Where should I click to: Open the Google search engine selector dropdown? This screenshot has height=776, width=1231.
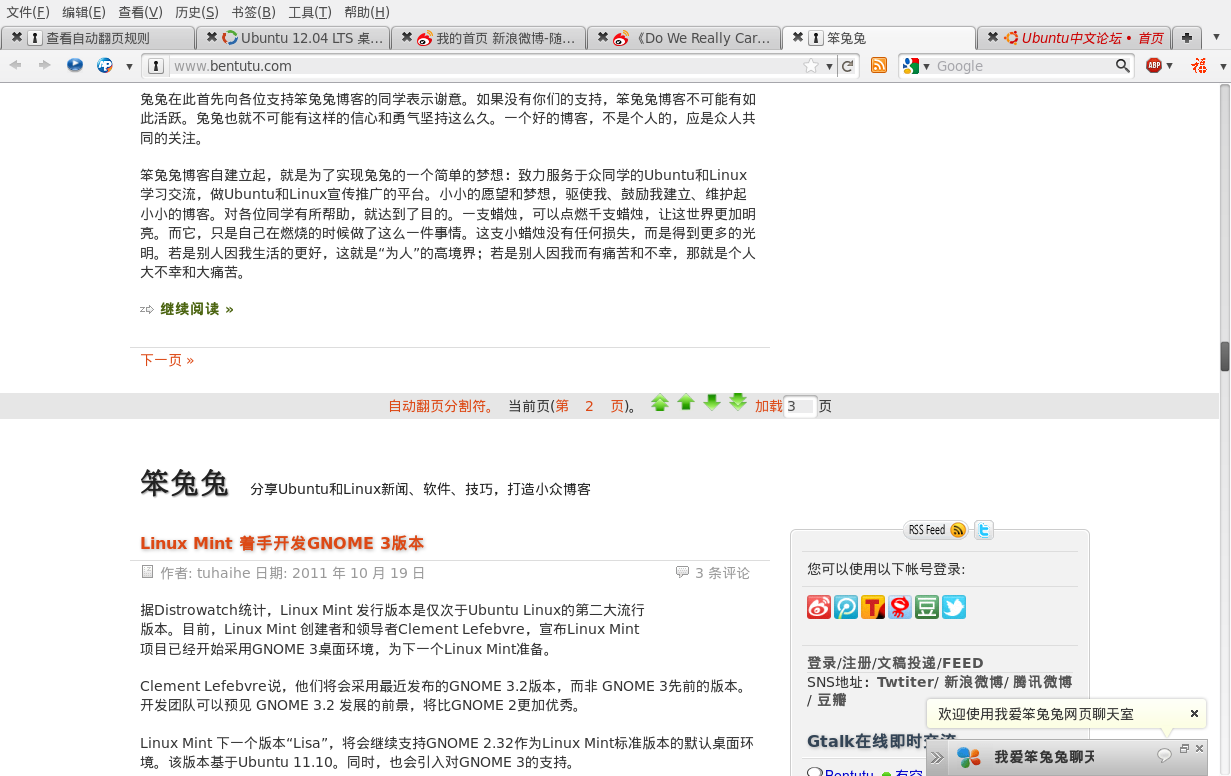click(915, 66)
